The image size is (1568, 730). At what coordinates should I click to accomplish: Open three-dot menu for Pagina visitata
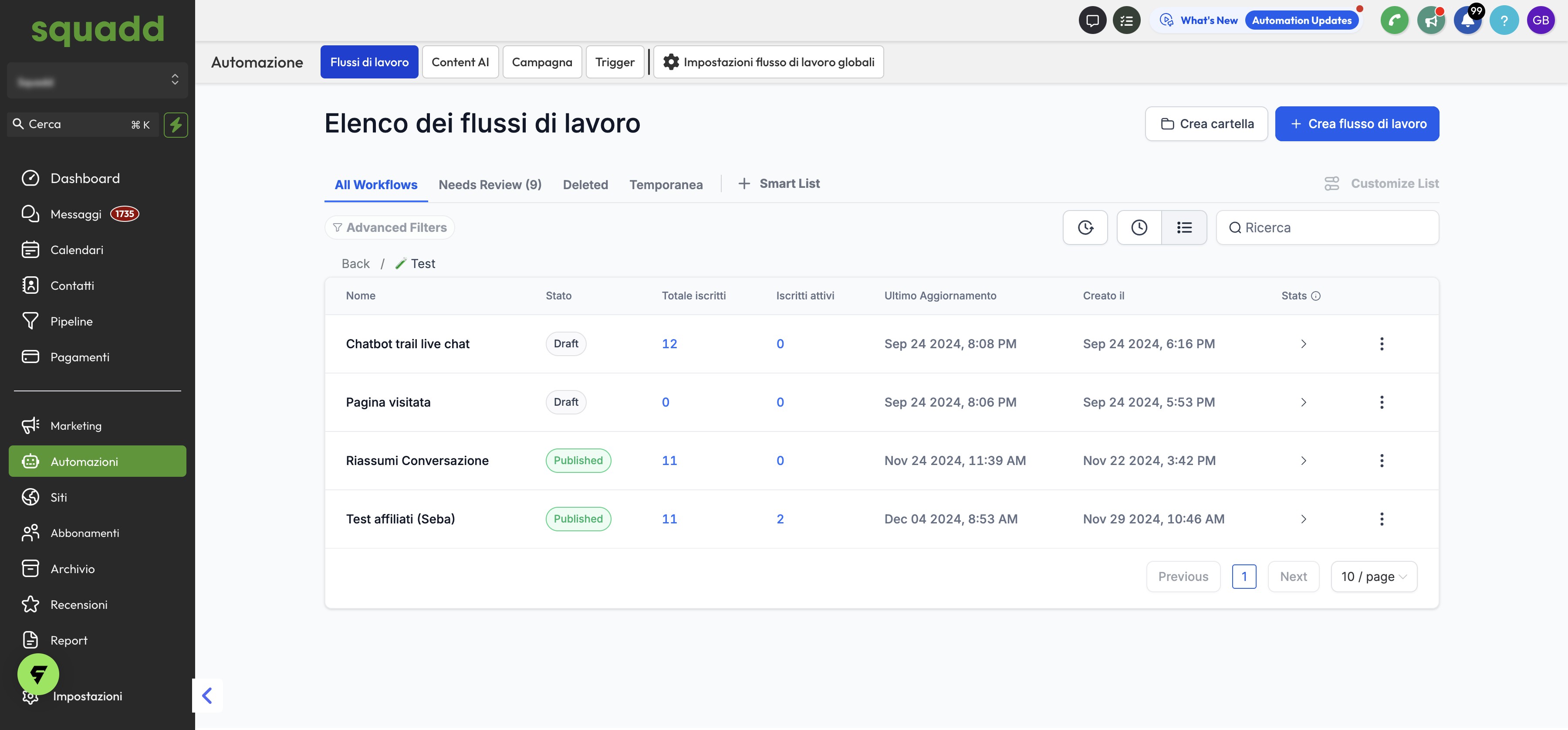[1381, 402]
